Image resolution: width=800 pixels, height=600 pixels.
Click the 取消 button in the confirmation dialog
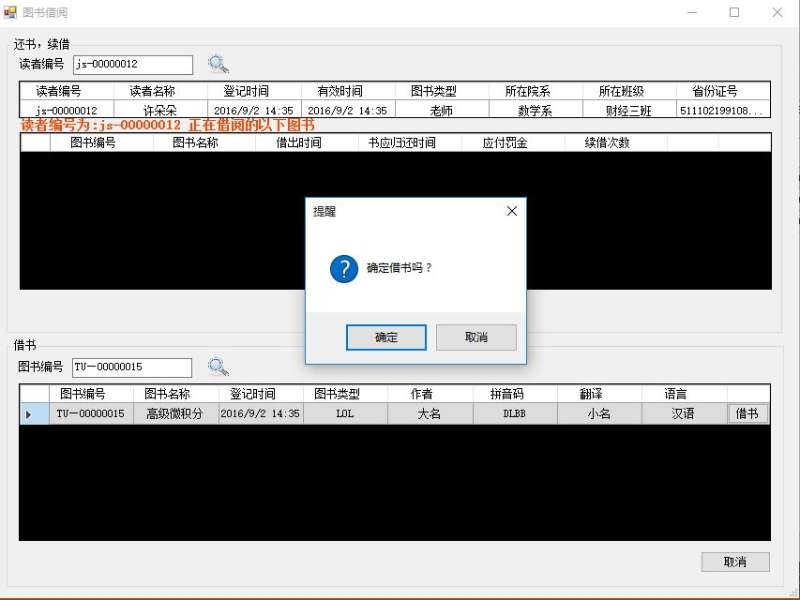(x=475, y=337)
